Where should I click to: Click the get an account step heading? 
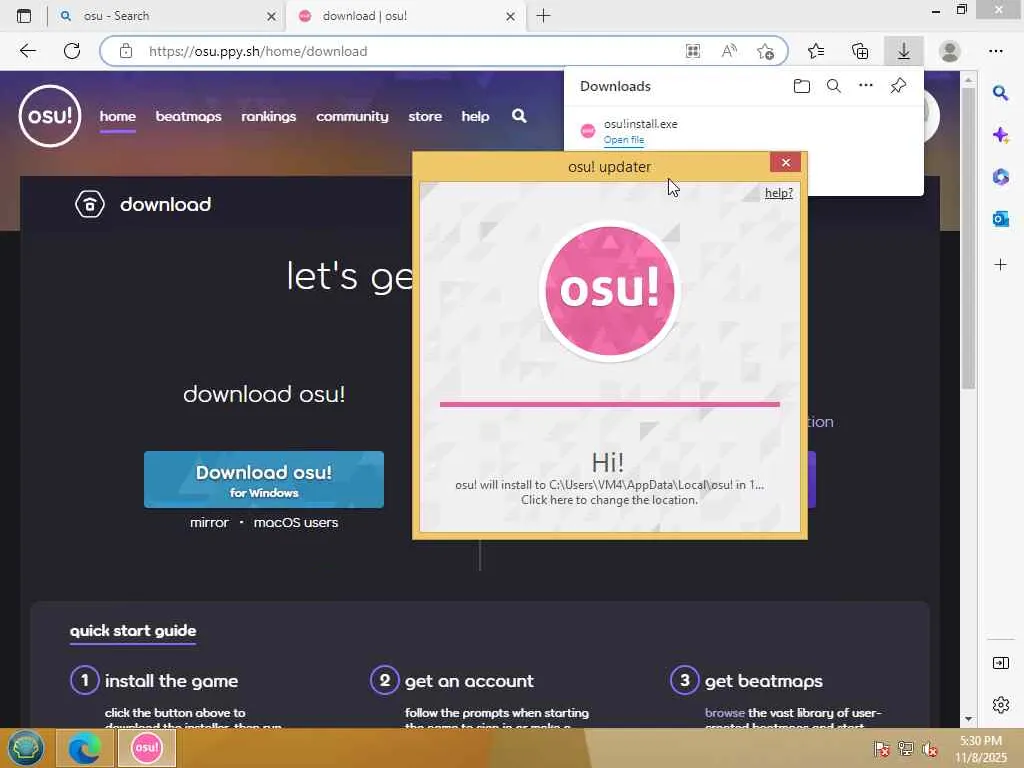pos(469,680)
